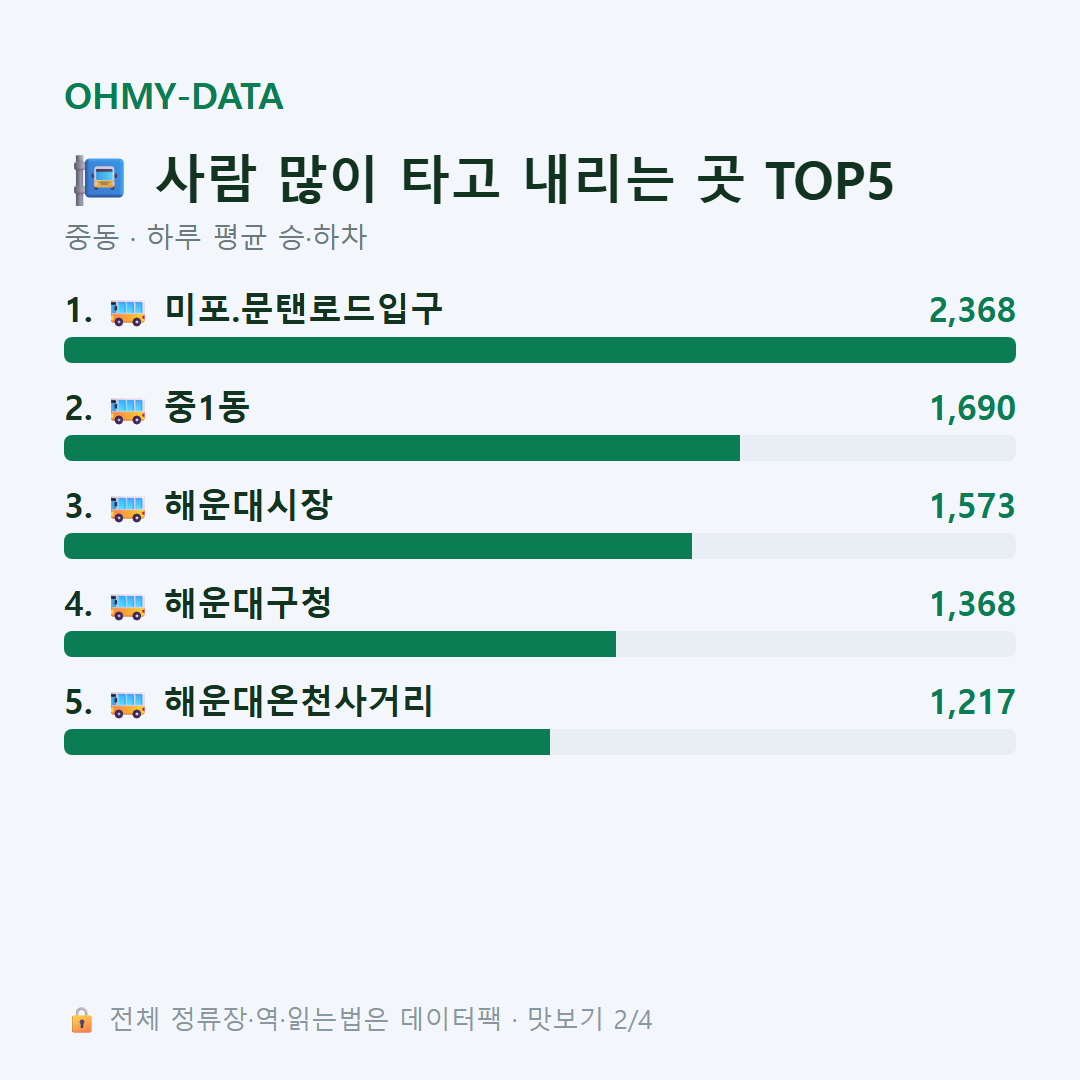The image size is (1080, 1080).
Task: Click the 1,690 ridership value
Action: point(972,408)
